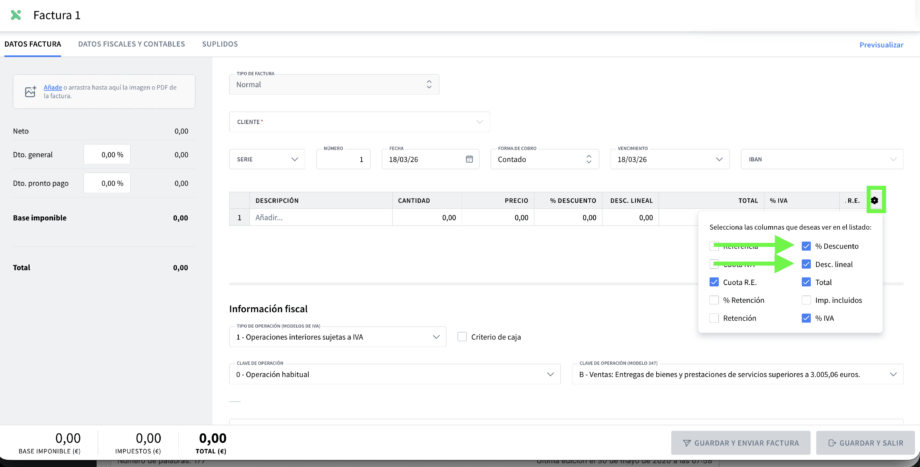
Task: Click the add image icon in upload box
Action: 29,92
